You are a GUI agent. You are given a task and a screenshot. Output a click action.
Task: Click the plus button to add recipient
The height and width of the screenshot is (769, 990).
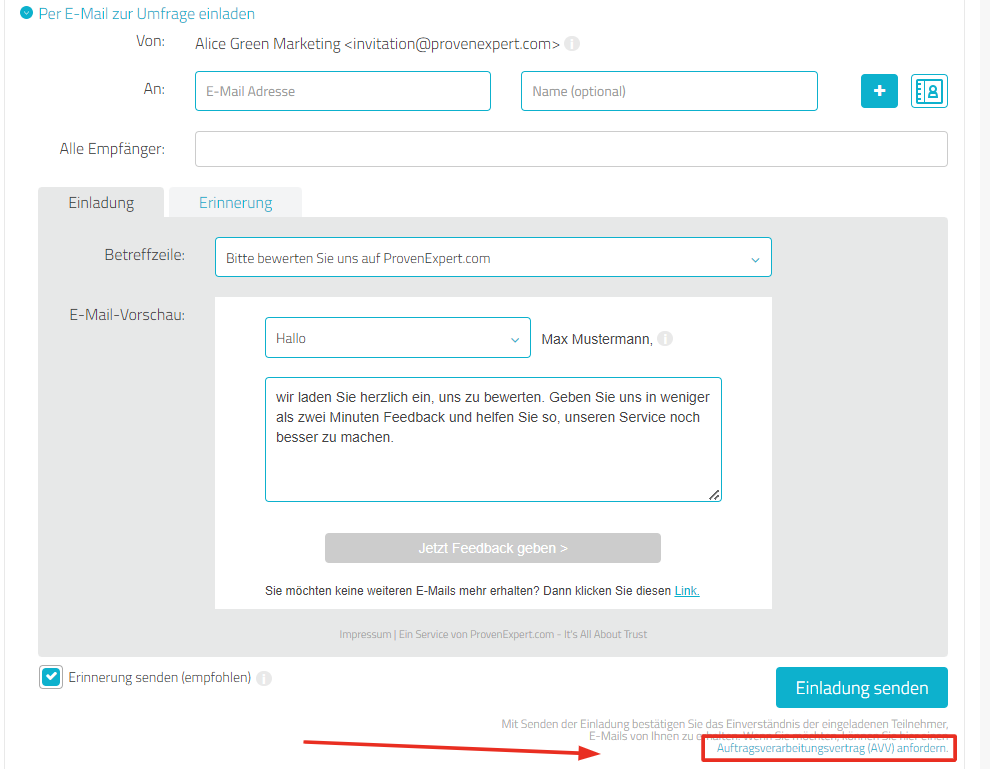[x=879, y=91]
